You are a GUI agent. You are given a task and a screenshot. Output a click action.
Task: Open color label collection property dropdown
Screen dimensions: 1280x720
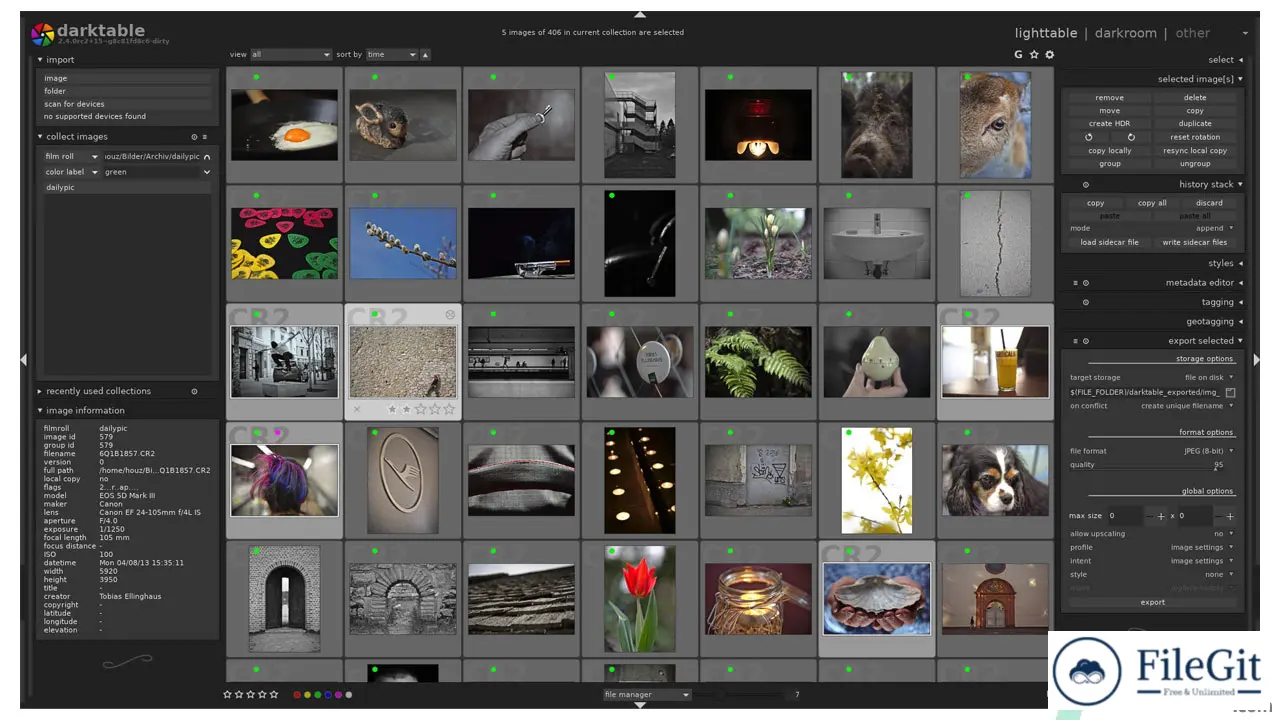(x=71, y=172)
